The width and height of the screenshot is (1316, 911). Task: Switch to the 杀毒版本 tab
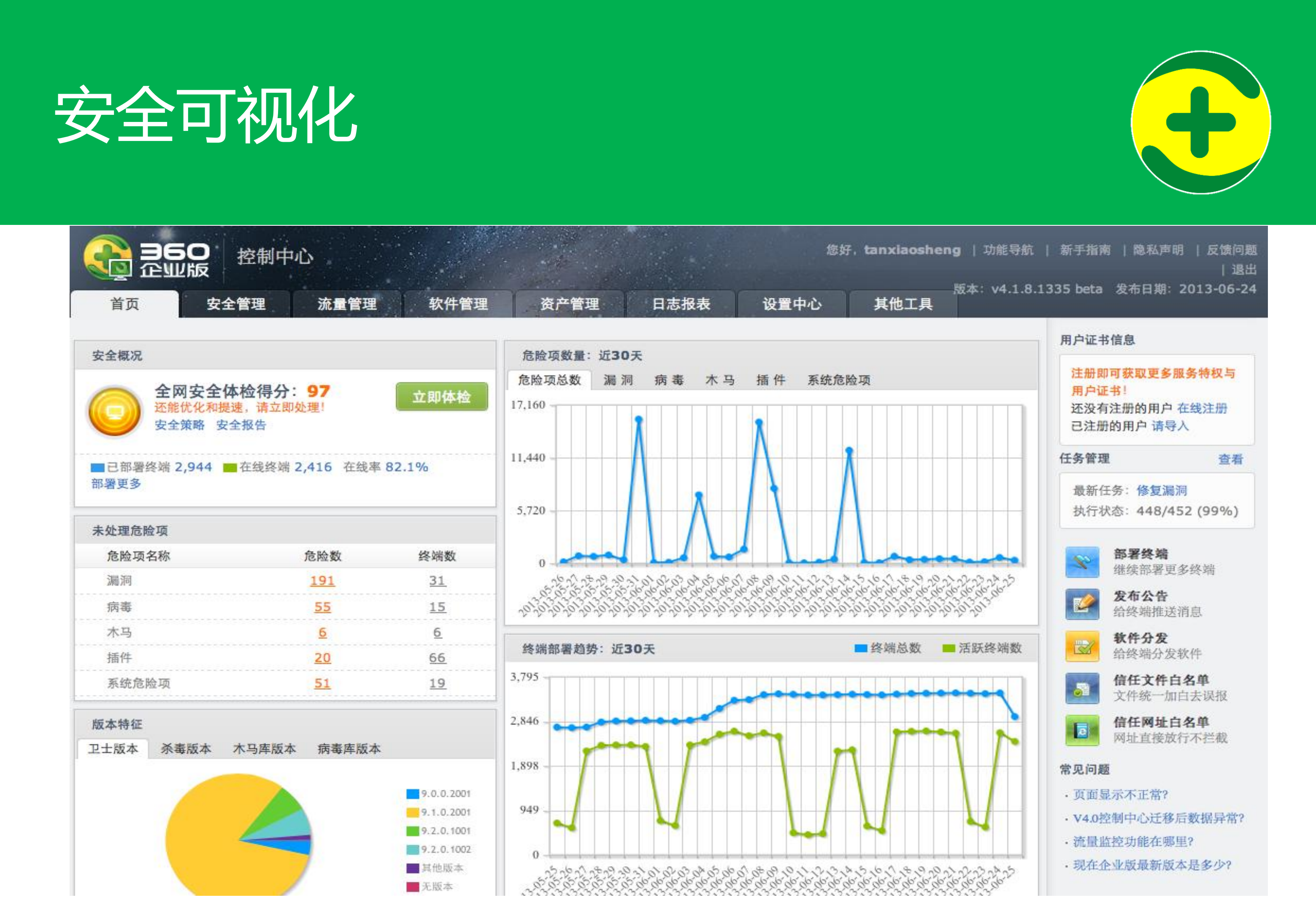click(186, 748)
